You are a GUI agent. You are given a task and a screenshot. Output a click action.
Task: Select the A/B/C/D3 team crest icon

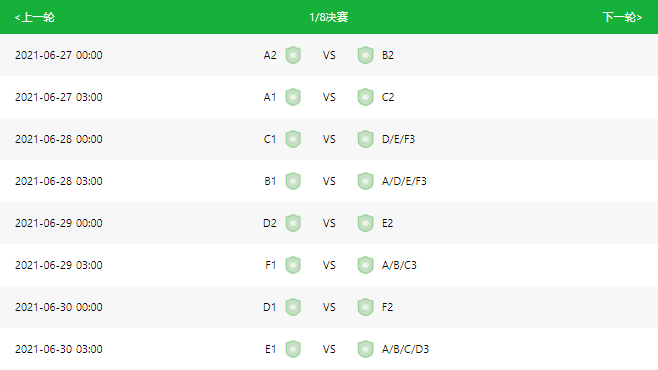pos(366,349)
